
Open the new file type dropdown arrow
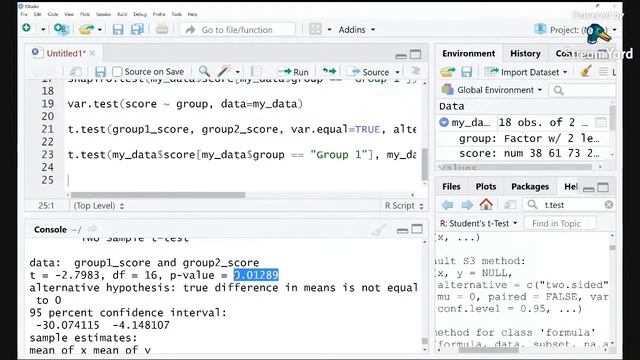43,29
